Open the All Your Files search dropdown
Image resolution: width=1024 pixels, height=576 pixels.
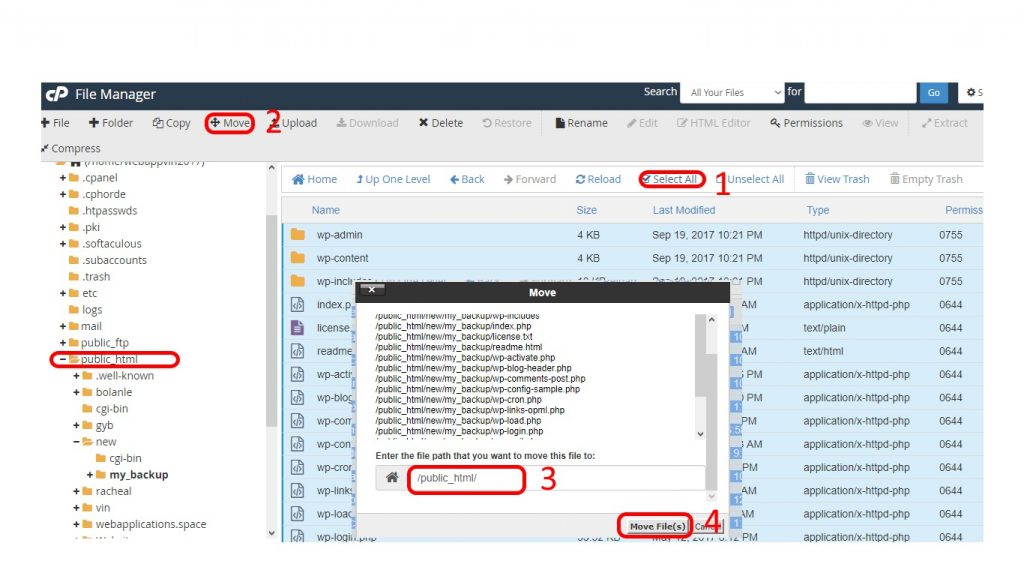tap(734, 93)
